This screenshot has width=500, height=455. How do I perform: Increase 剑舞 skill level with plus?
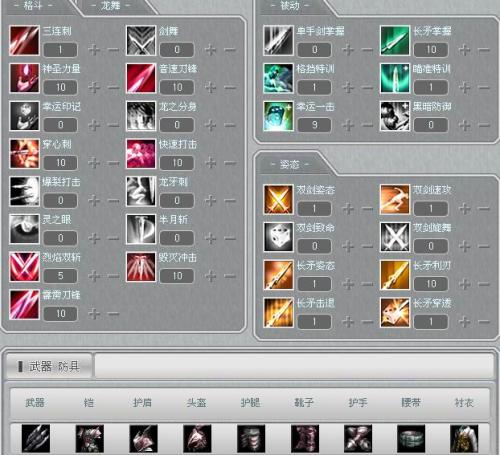point(211,50)
